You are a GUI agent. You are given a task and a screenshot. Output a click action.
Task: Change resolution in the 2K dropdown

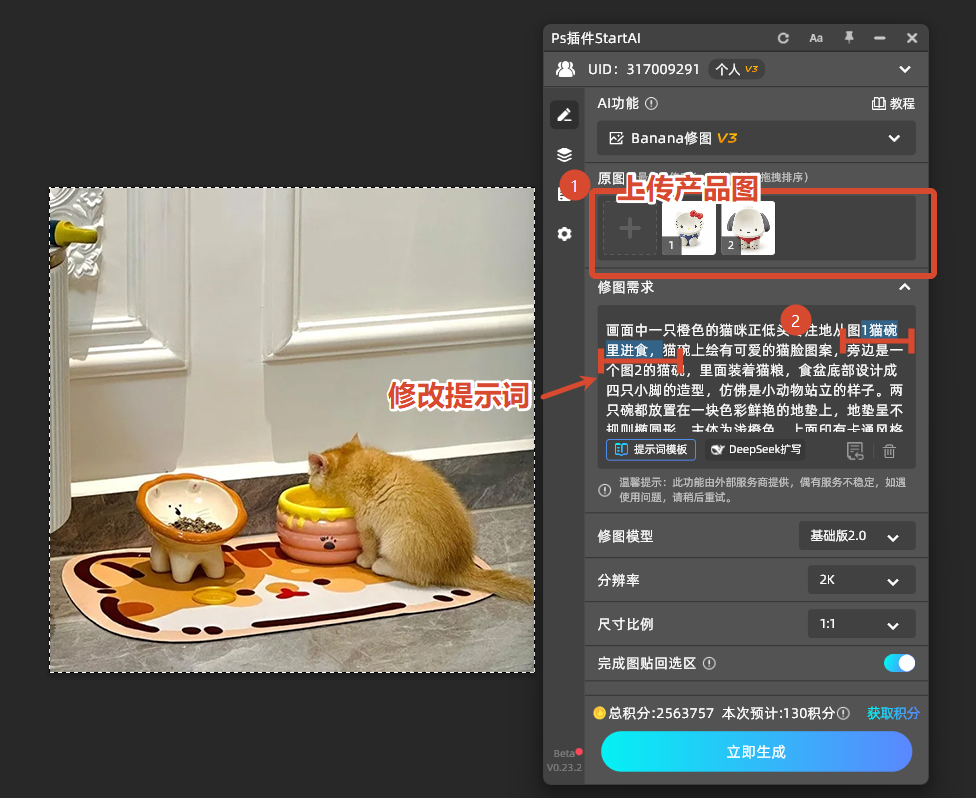[861, 579]
